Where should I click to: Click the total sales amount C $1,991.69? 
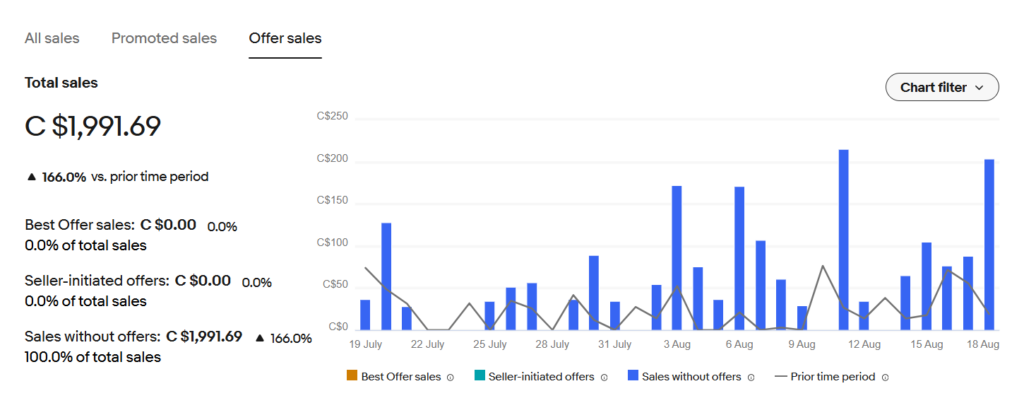93,126
